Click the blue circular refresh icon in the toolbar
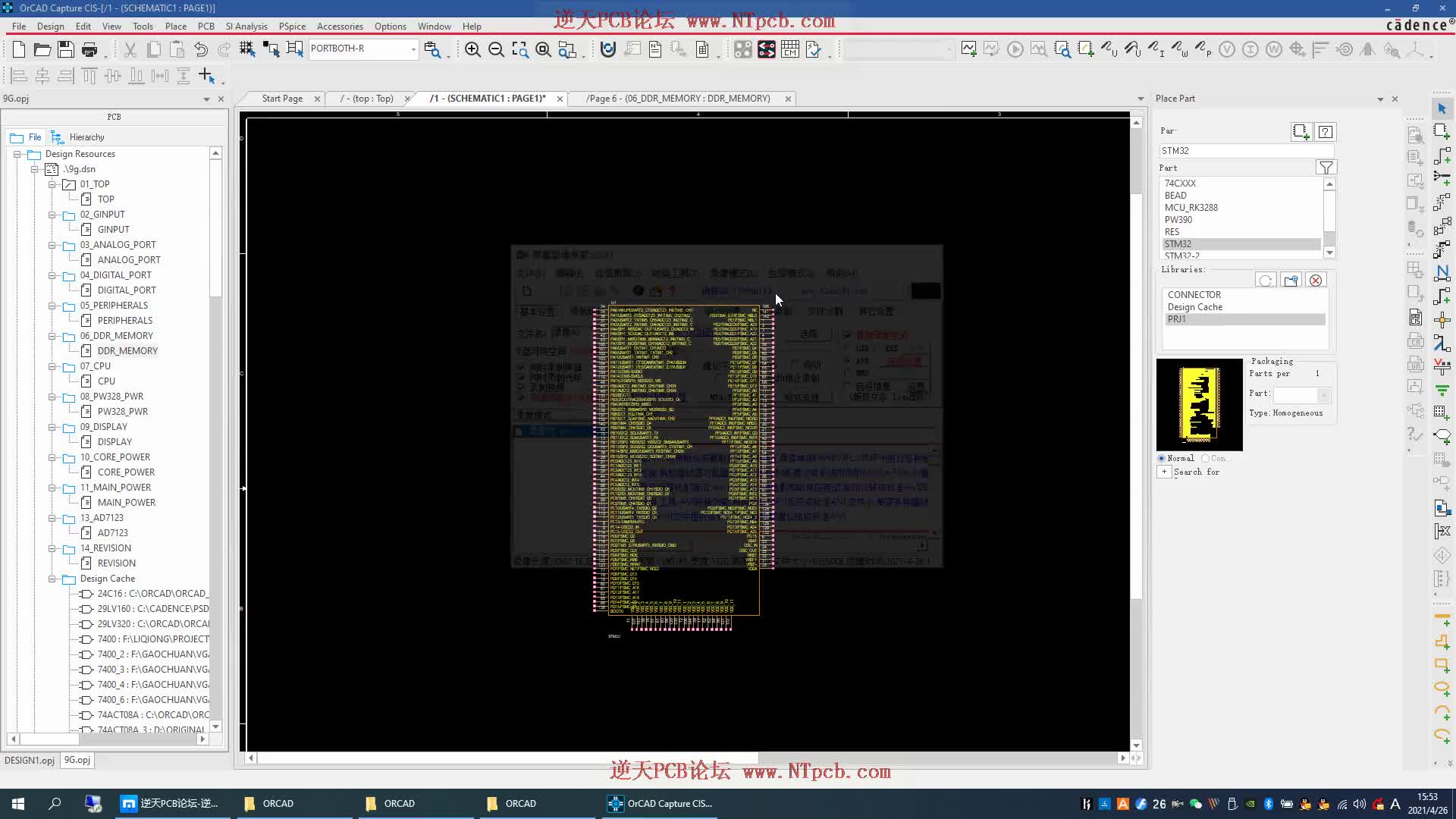The width and height of the screenshot is (1456, 819). (x=607, y=50)
